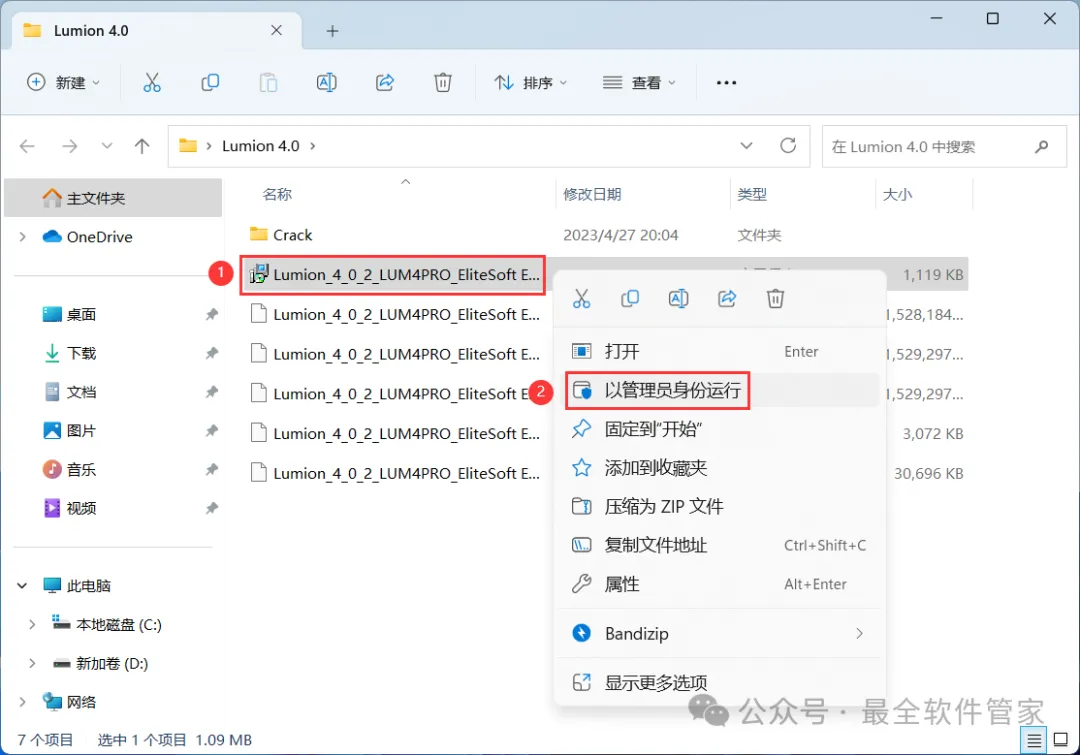Unpin the 桌面 quick access item
Image resolution: width=1080 pixels, height=755 pixels.
pyautogui.click(x=211, y=314)
